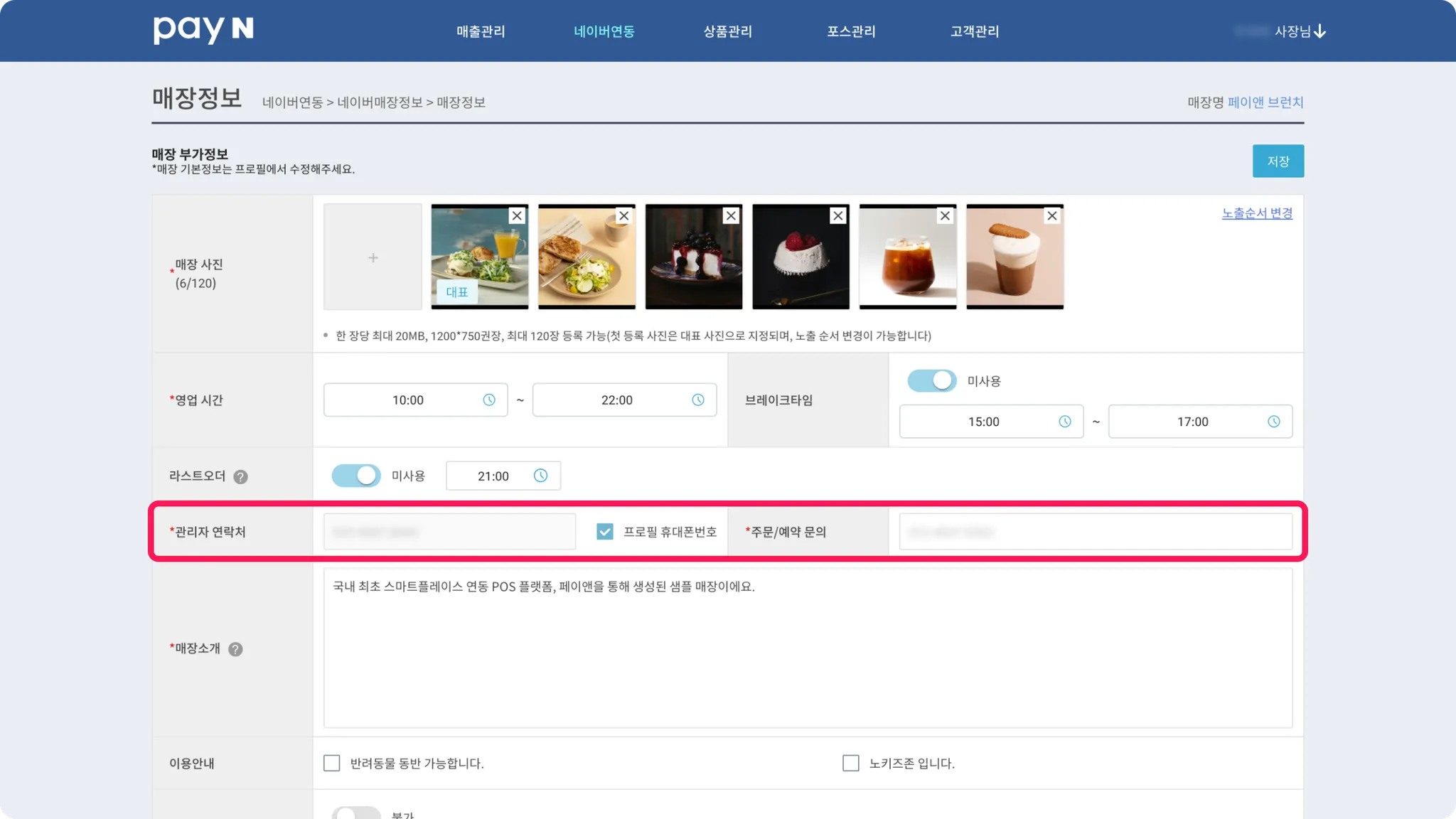Toggle the 라스트오더 usage switch
This screenshot has height=819, width=1456.
coord(356,476)
